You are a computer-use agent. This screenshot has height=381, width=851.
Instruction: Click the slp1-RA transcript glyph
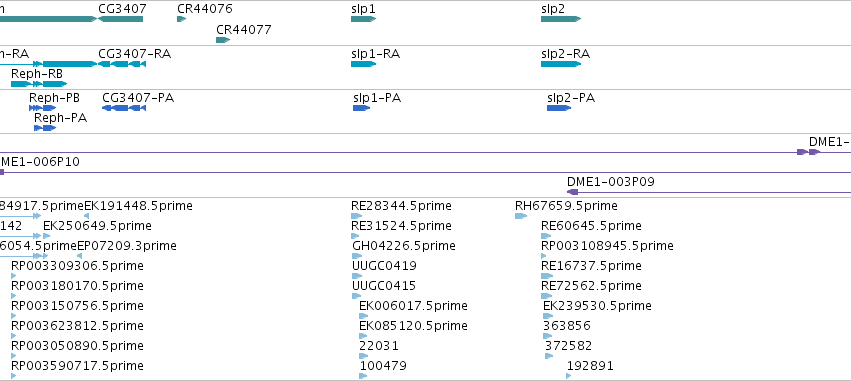pos(363,64)
